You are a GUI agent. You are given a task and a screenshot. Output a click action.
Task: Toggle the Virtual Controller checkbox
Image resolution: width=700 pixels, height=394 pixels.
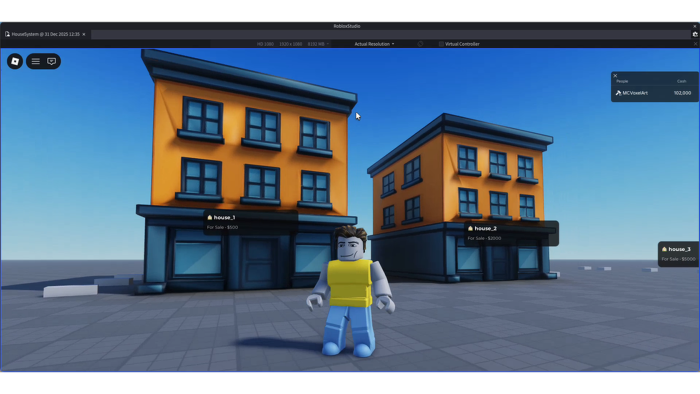coord(441,44)
